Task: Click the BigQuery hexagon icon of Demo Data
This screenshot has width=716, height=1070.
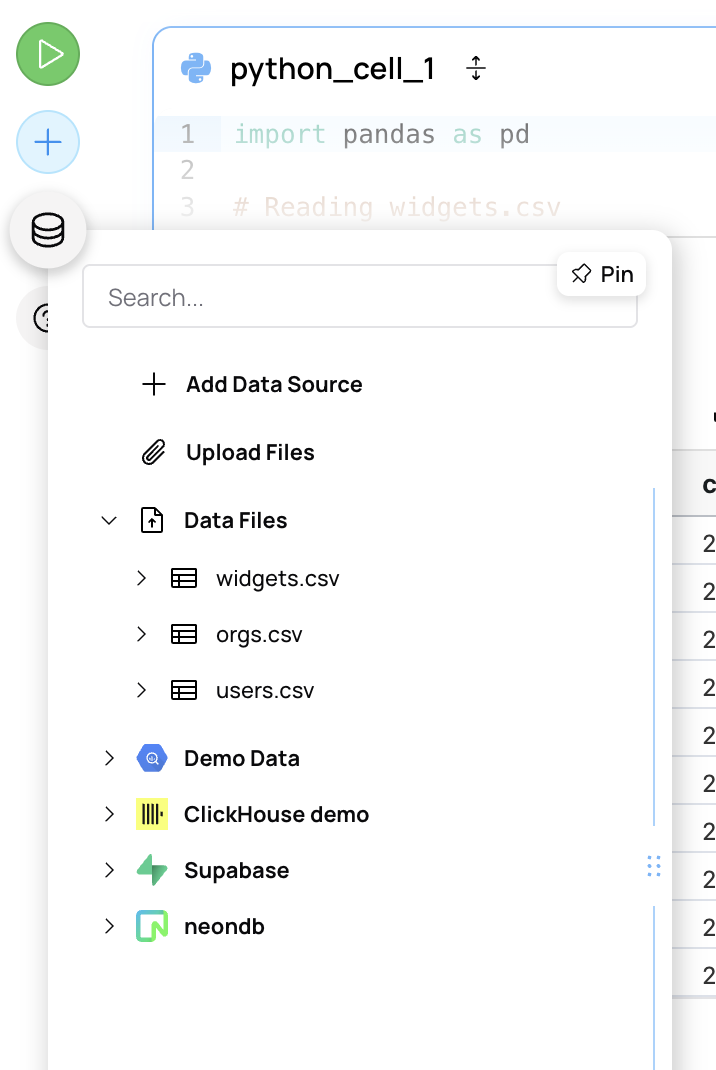Action: tap(152, 758)
